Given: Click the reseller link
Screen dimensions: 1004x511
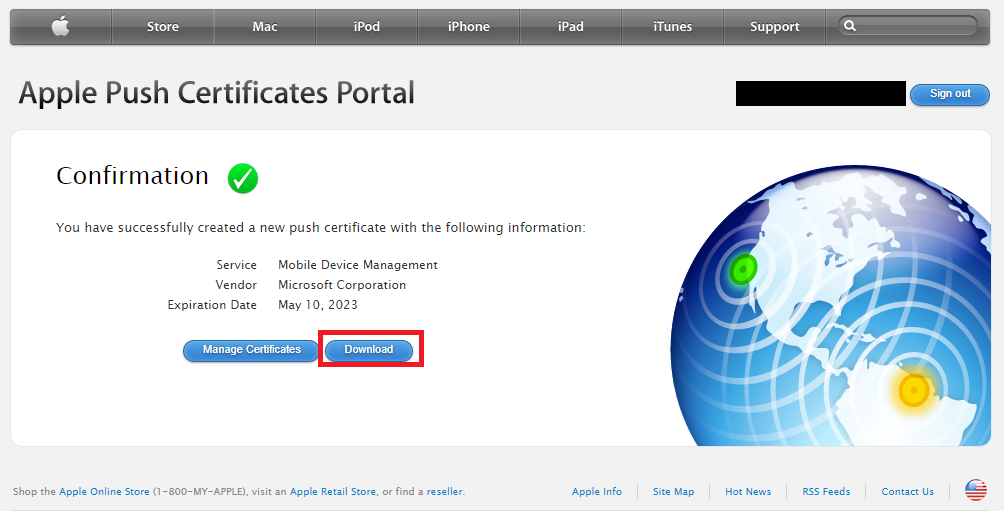Looking at the screenshot, I should pos(444,492).
